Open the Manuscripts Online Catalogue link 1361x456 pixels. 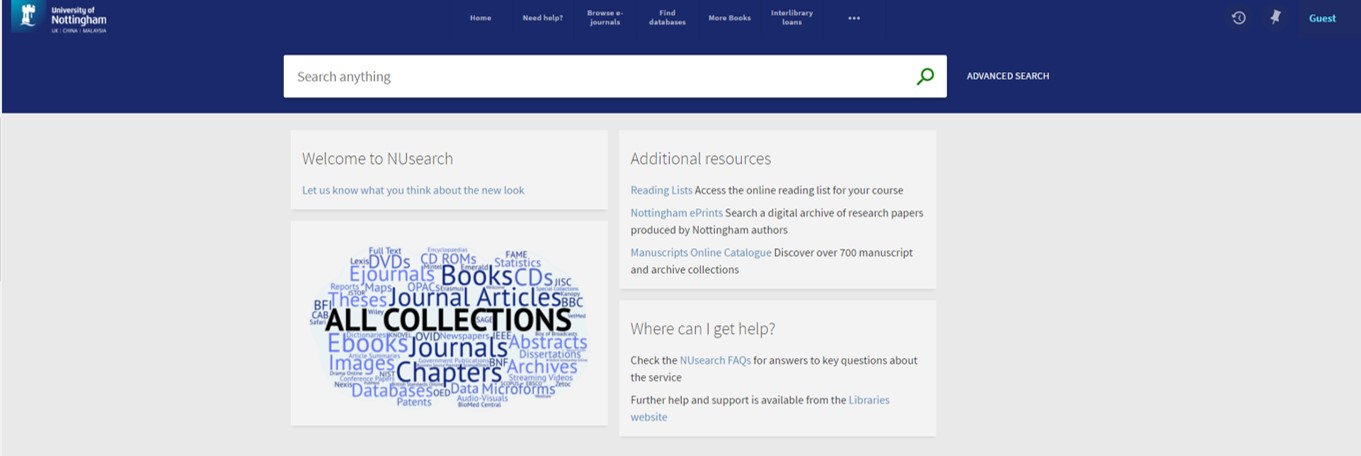pos(700,253)
